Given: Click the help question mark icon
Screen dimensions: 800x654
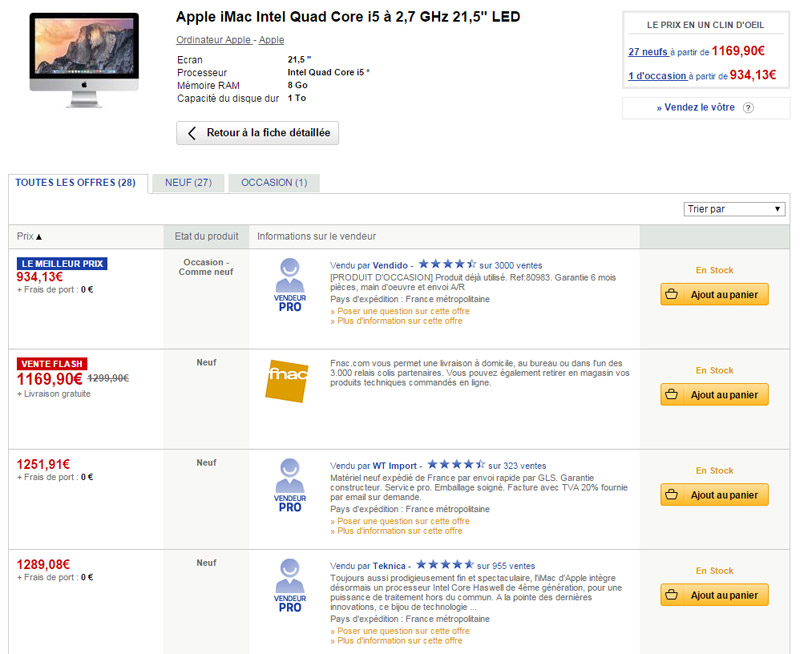Looking at the screenshot, I should point(747,108).
